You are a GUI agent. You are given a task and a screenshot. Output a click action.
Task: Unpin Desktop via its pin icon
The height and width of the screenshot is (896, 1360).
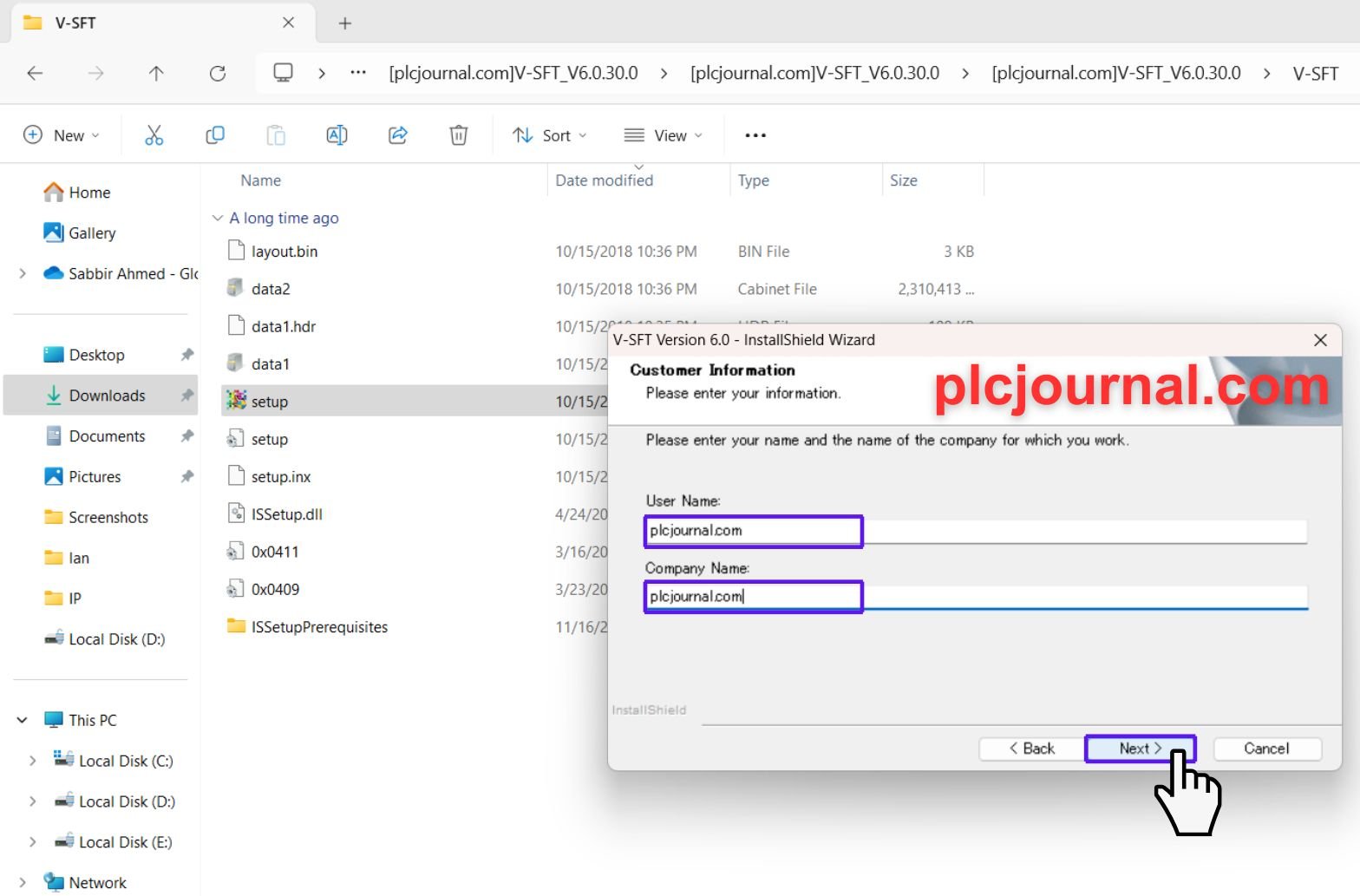[x=186, y=355]
